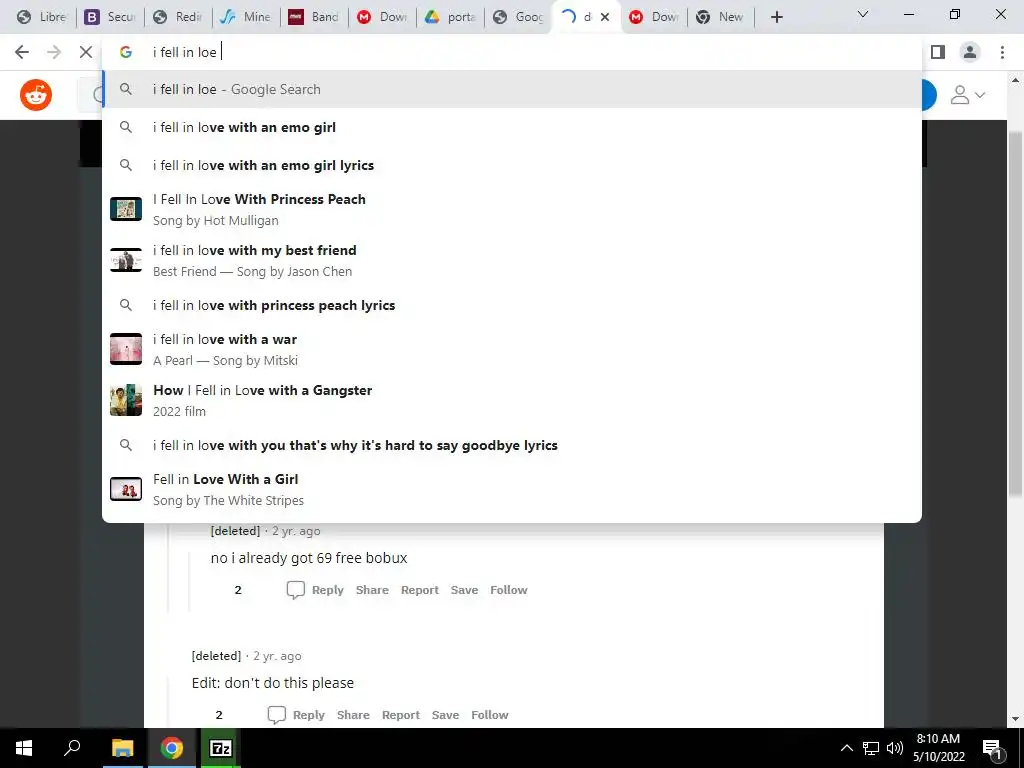
Task: Reply to the '69 free bobux' comment
Action: click(x=327, y=590)
